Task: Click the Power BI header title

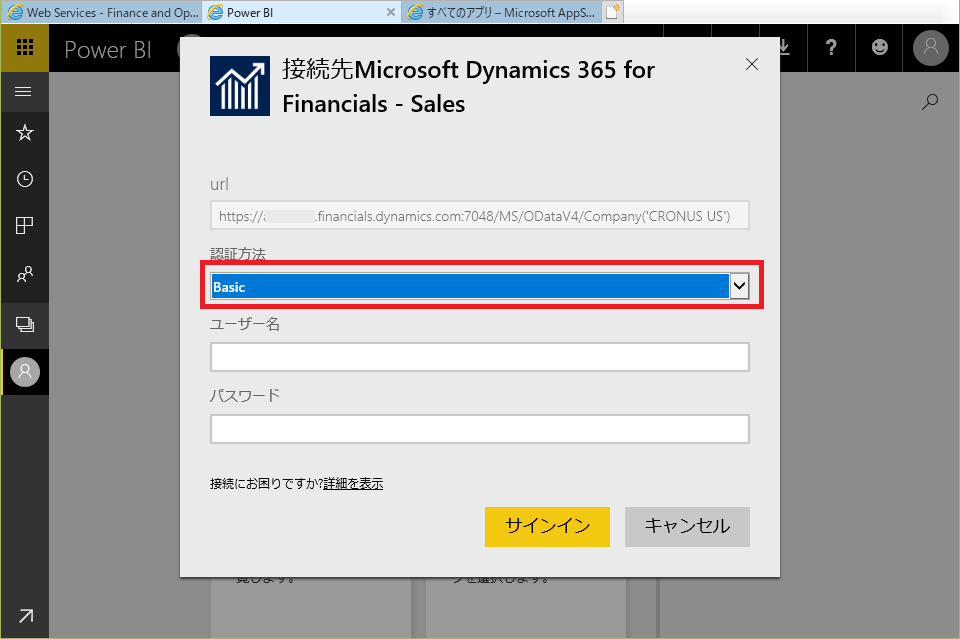Action: (108, 50)
